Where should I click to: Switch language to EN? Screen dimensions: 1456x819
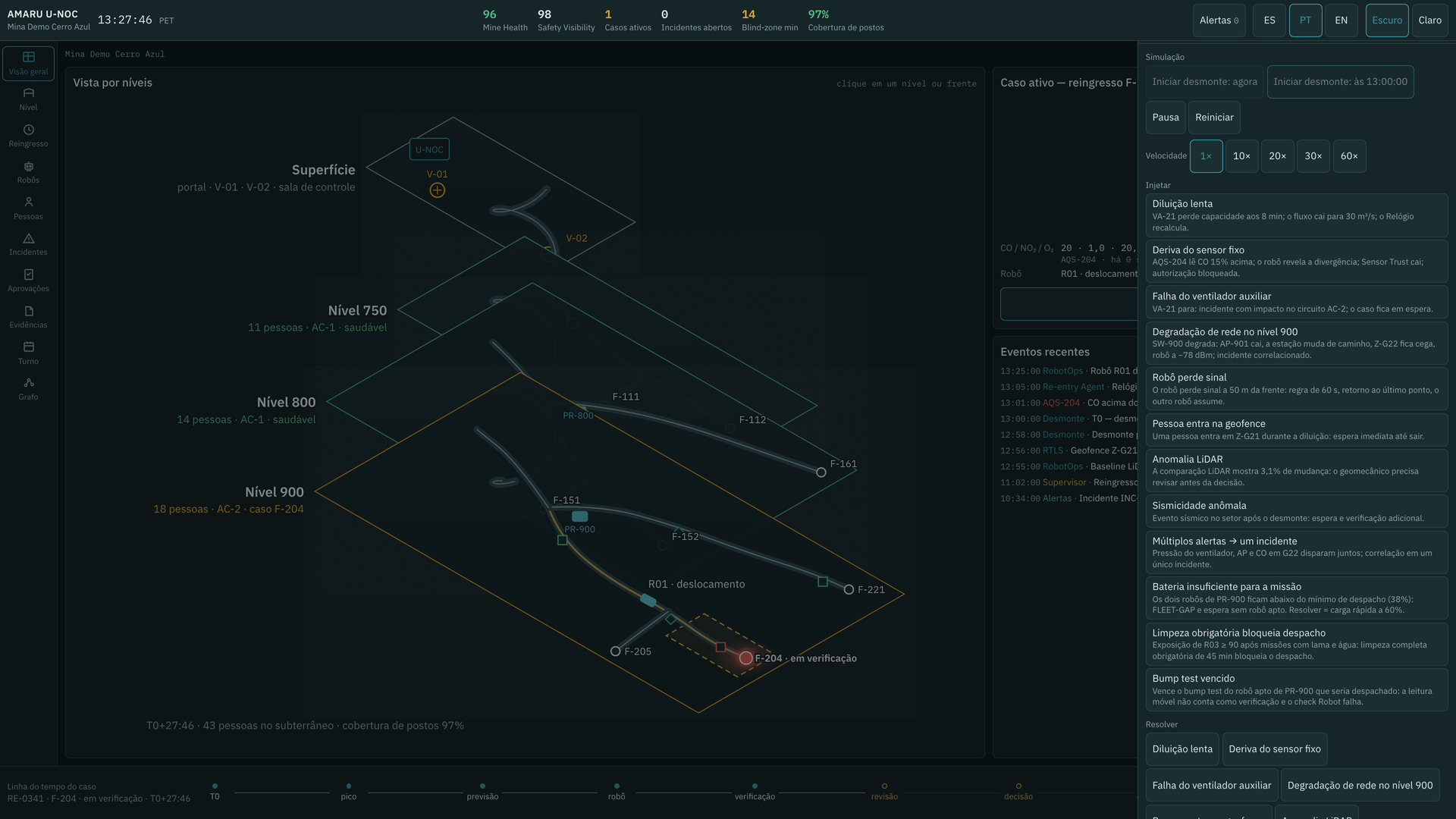tap(1341, 20)
